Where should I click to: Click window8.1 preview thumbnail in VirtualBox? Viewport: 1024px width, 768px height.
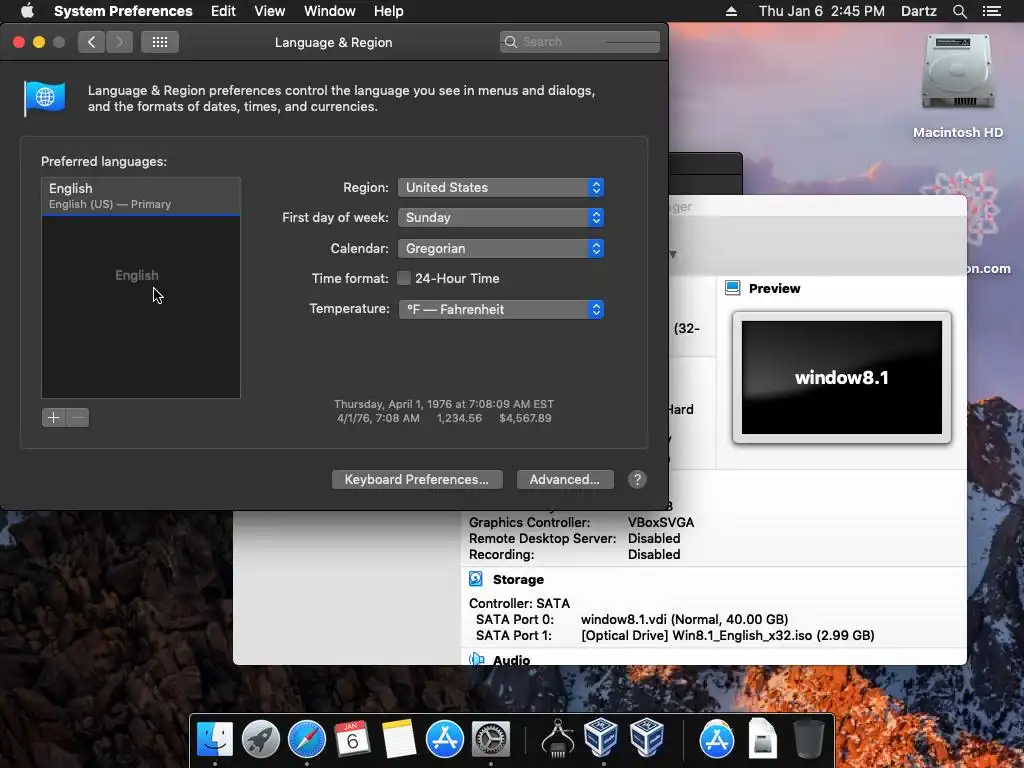coord(842,377)
